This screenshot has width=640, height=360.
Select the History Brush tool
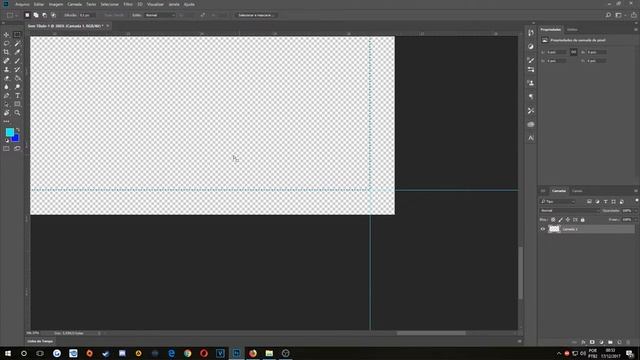point(17,69)
